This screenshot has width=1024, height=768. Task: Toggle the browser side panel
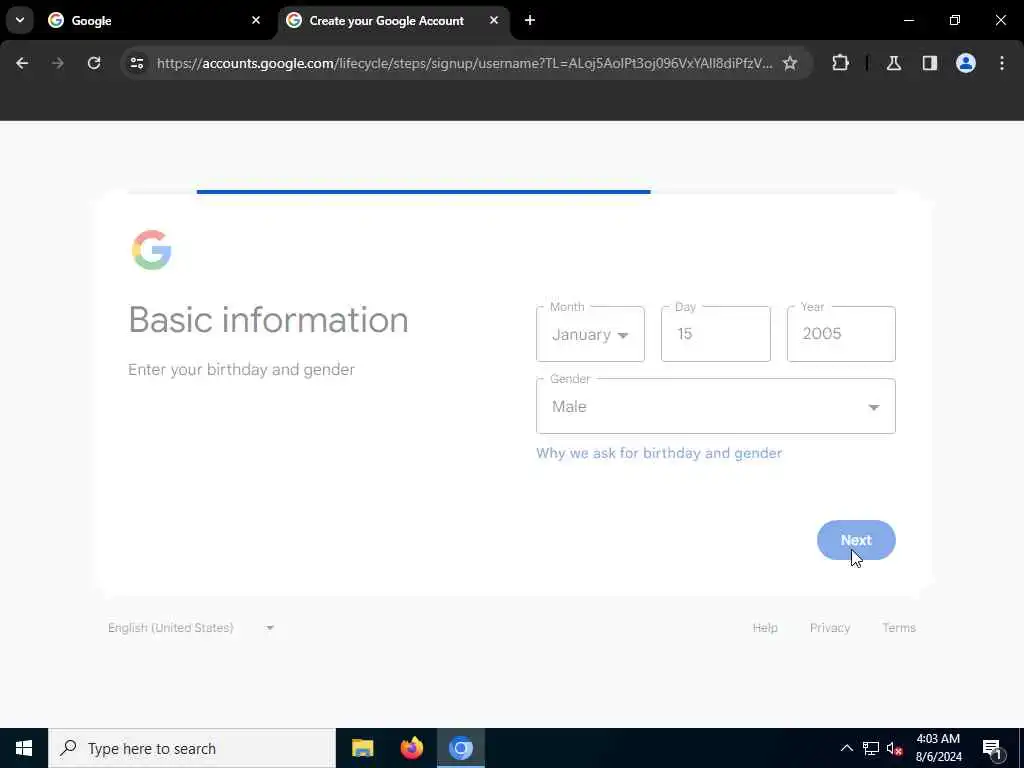click(930, 63)
